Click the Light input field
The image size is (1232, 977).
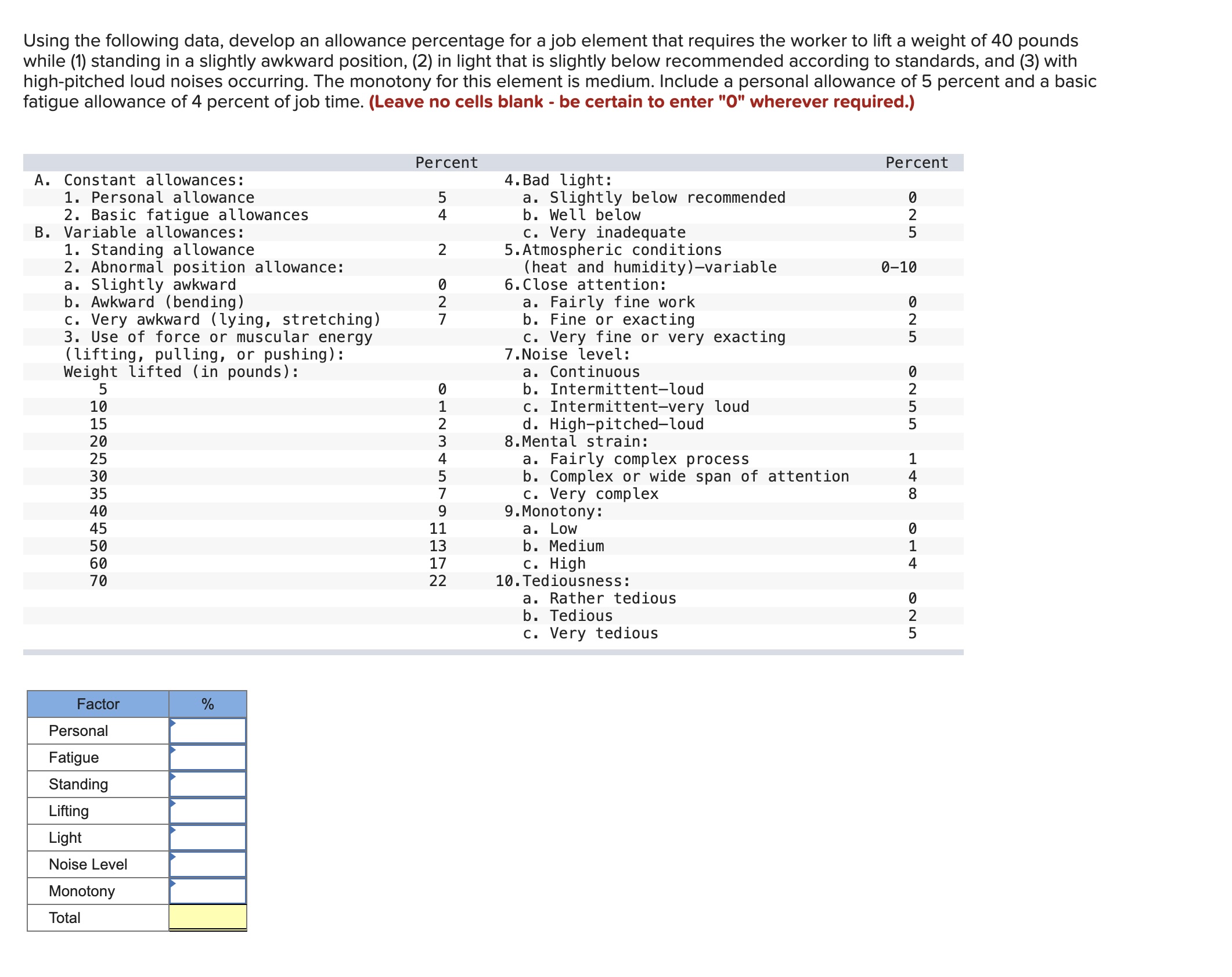[207, 838]
